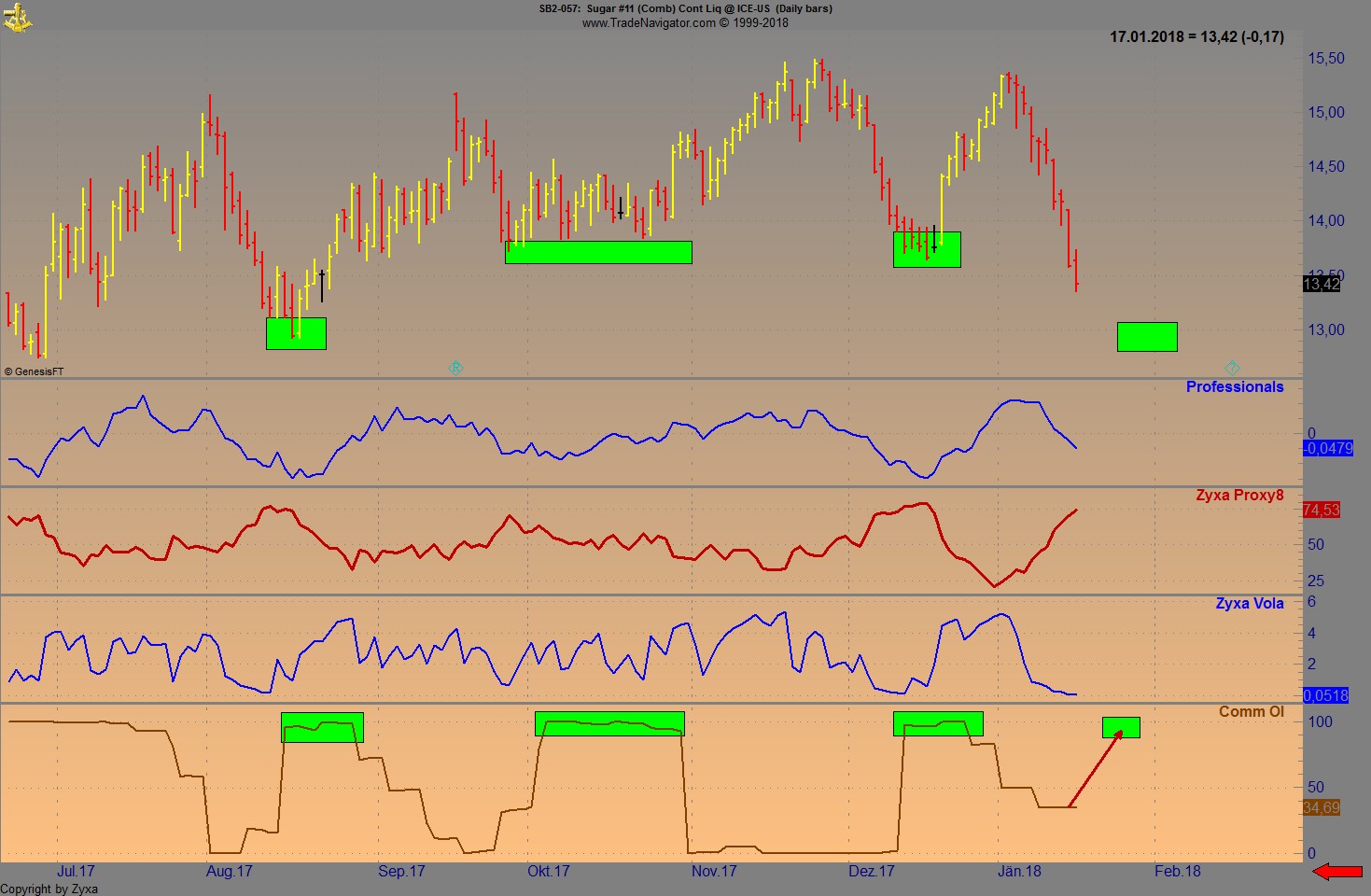Expand the Comm OI indicator panel

click(1252, 711)
